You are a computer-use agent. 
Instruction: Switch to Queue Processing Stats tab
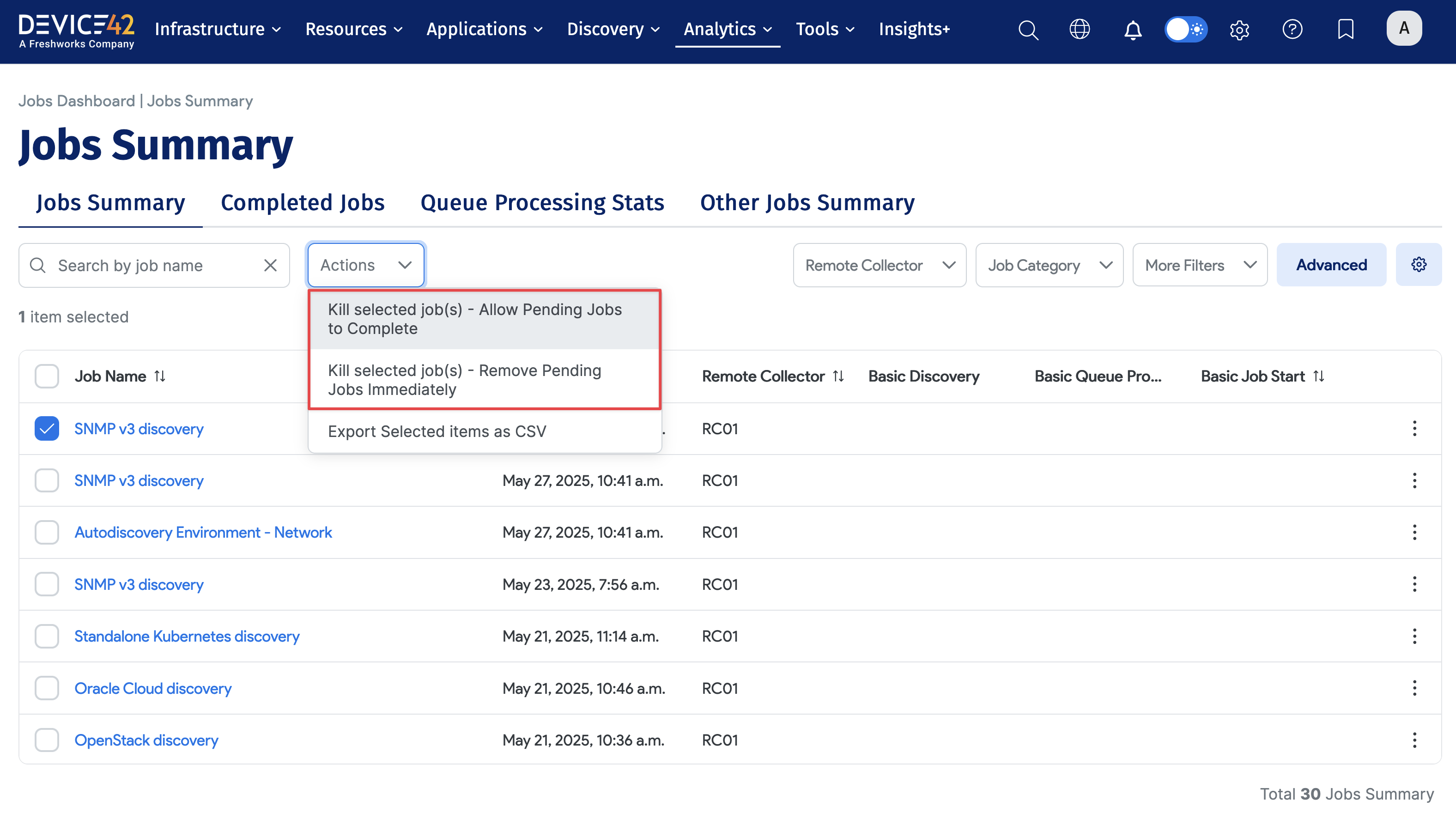coord(542,202)
